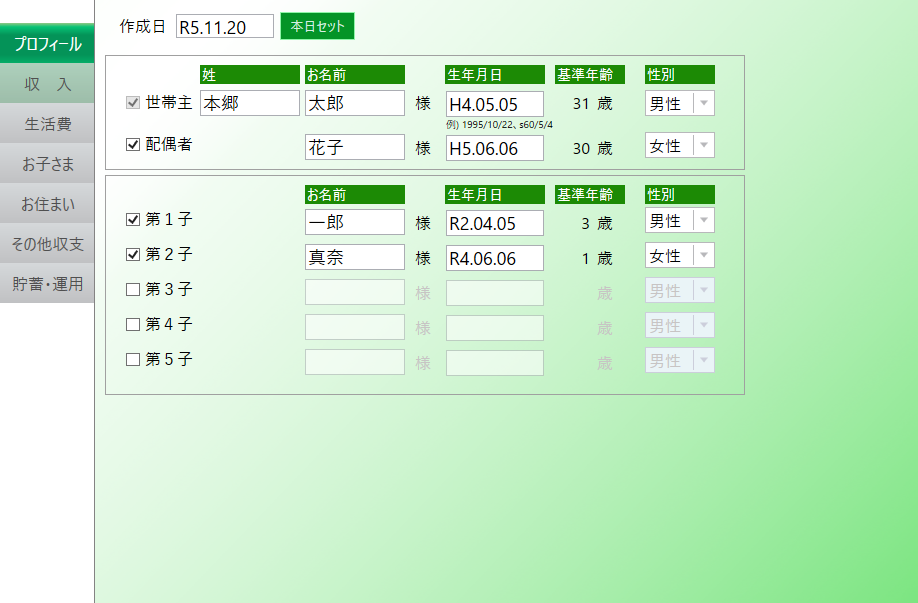
Task: Click the 本日セット button
Action: pos(317,26)
